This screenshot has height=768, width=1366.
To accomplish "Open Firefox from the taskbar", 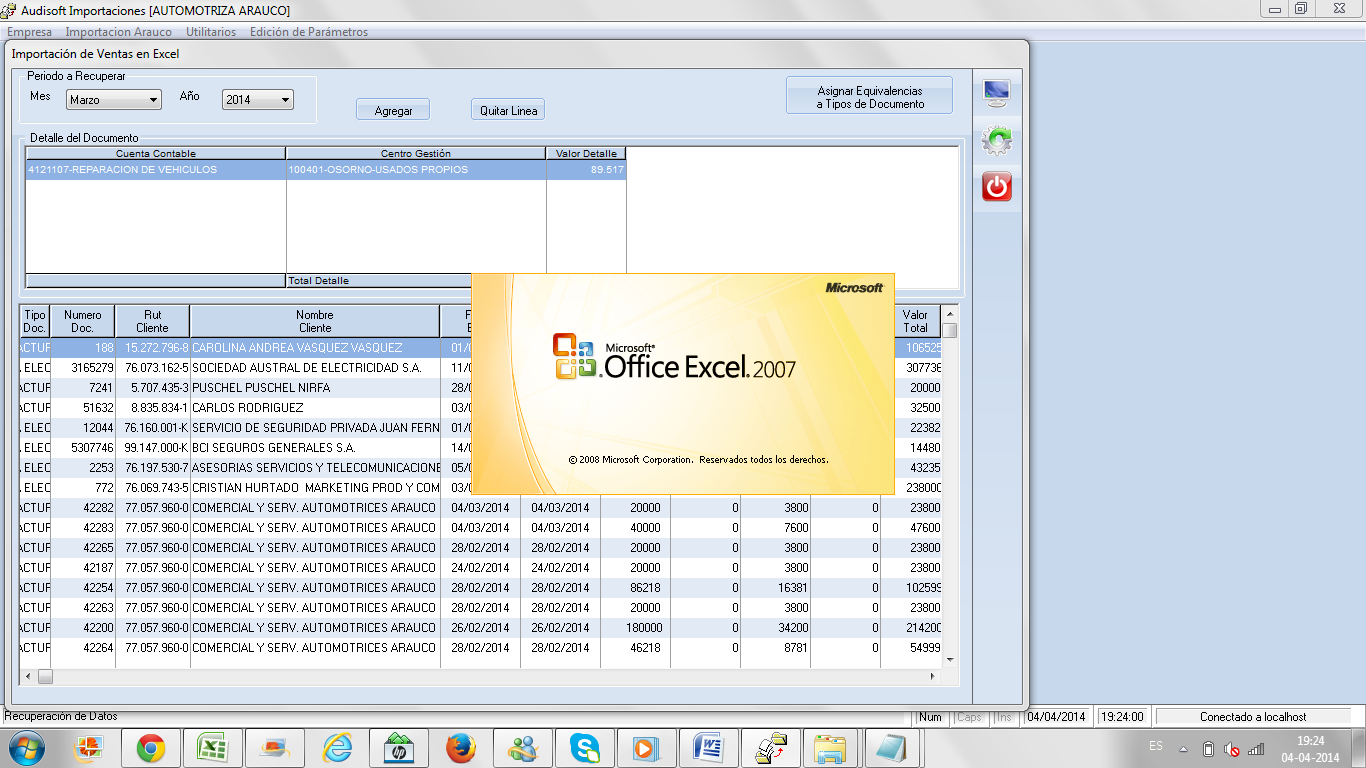I will coord(461,747).
